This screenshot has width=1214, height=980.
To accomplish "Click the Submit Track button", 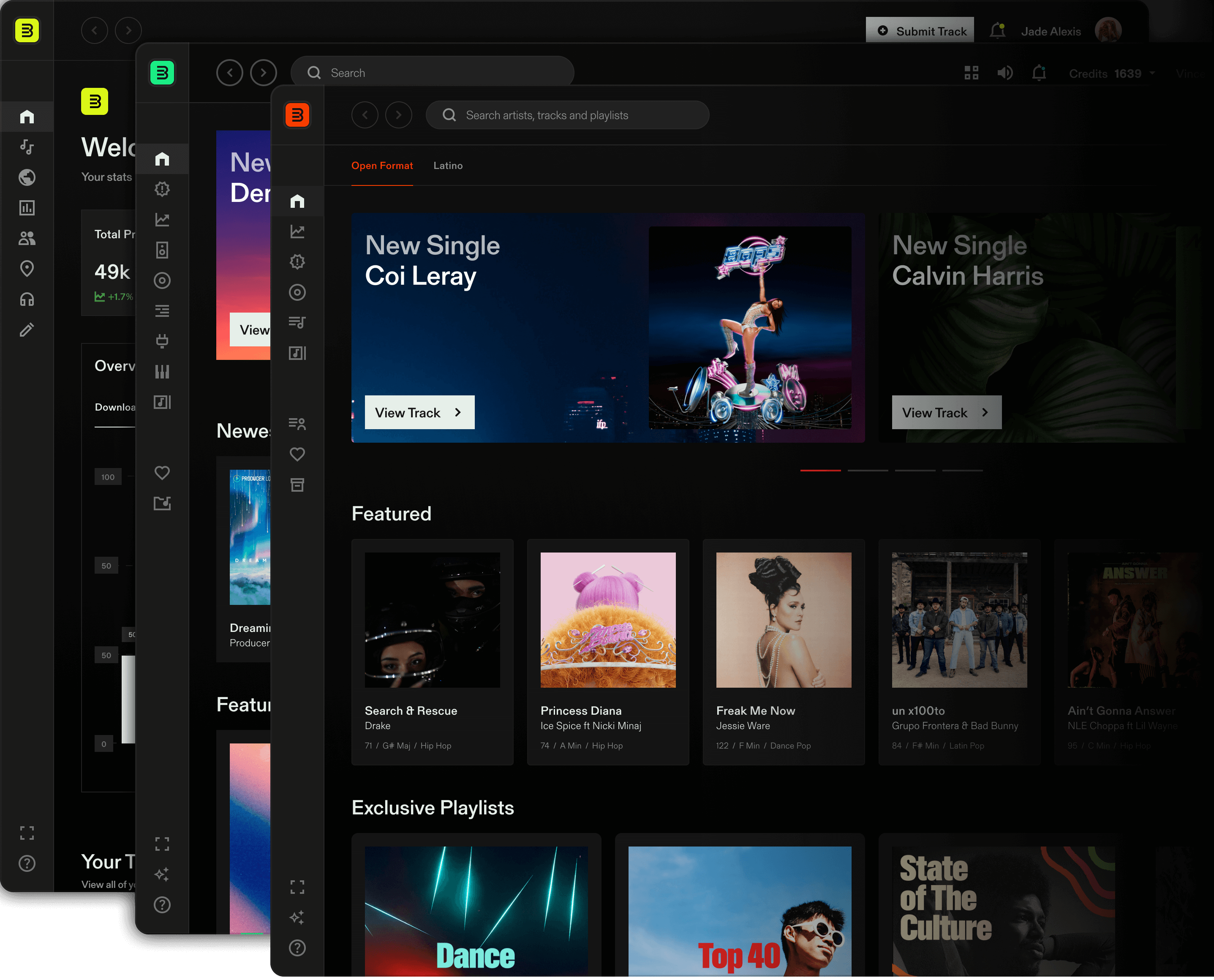I will (920, 30).
